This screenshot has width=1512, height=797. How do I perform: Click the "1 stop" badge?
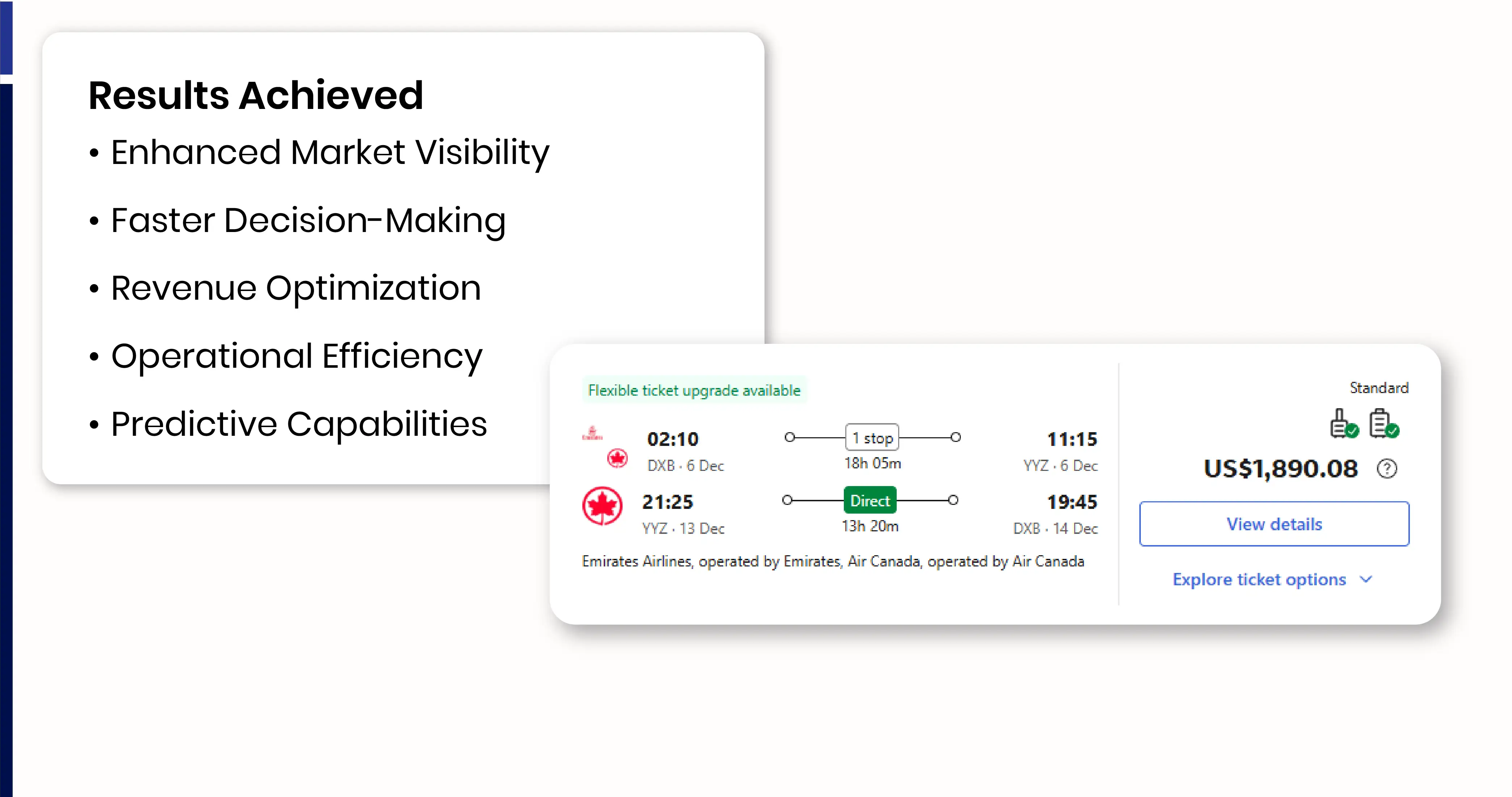872,438
